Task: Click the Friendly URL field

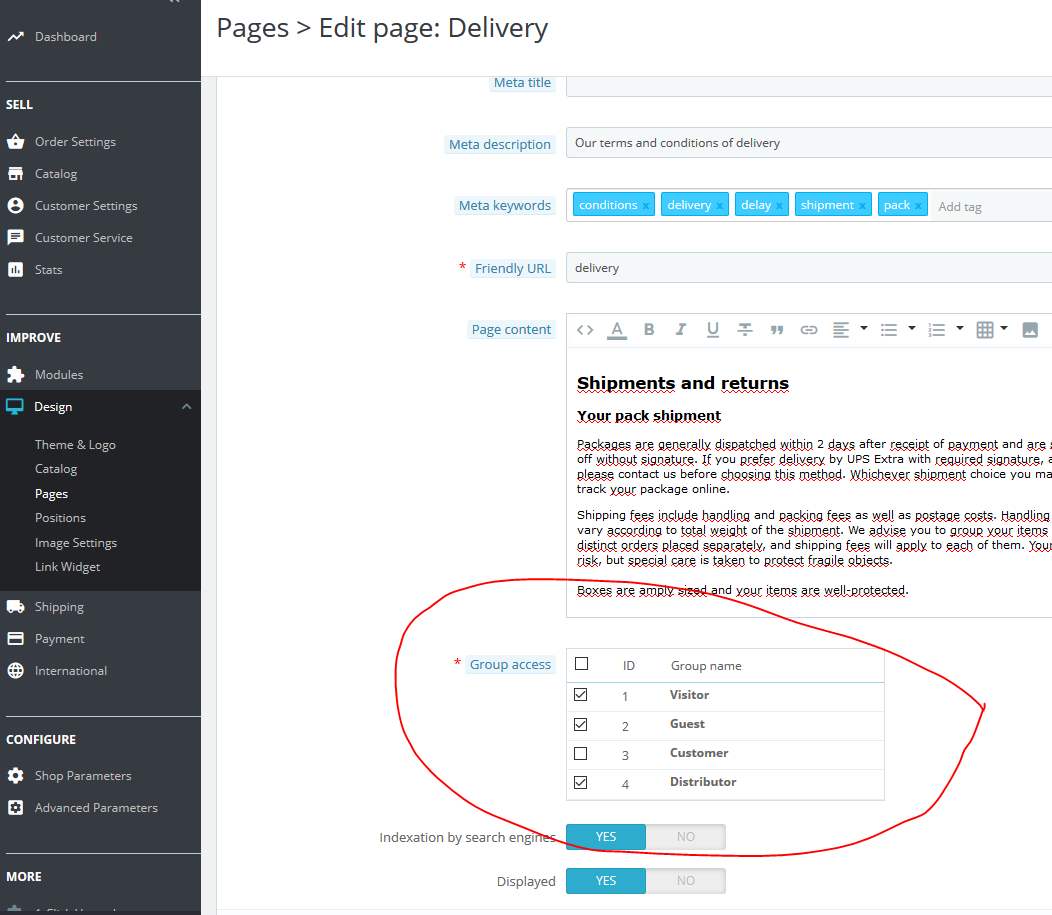Action: 809,268
